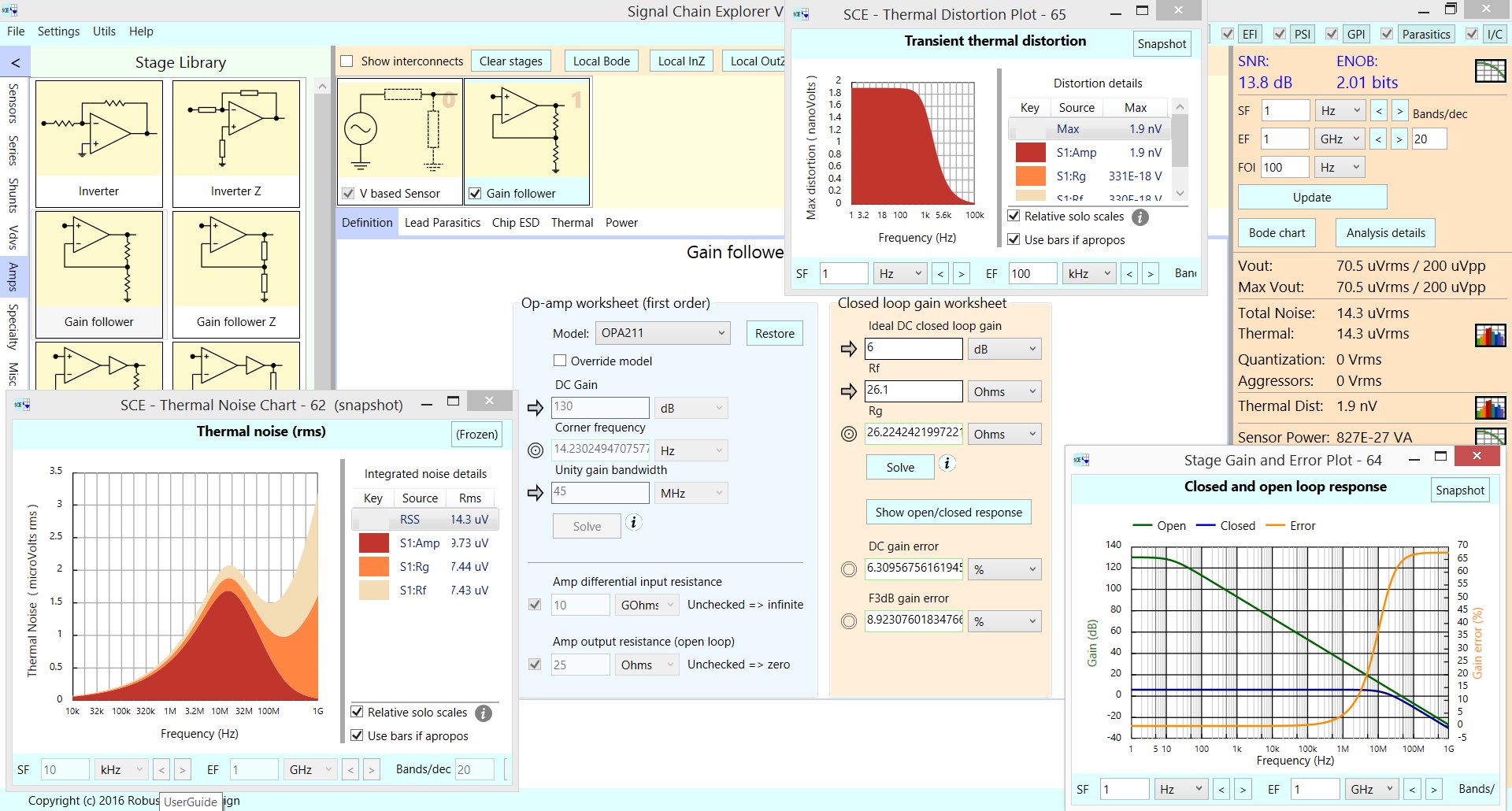The image size is (1512, 811).
Task: Open the EF GHz unit dropdown in results panel
Action: coord(1340,139)
